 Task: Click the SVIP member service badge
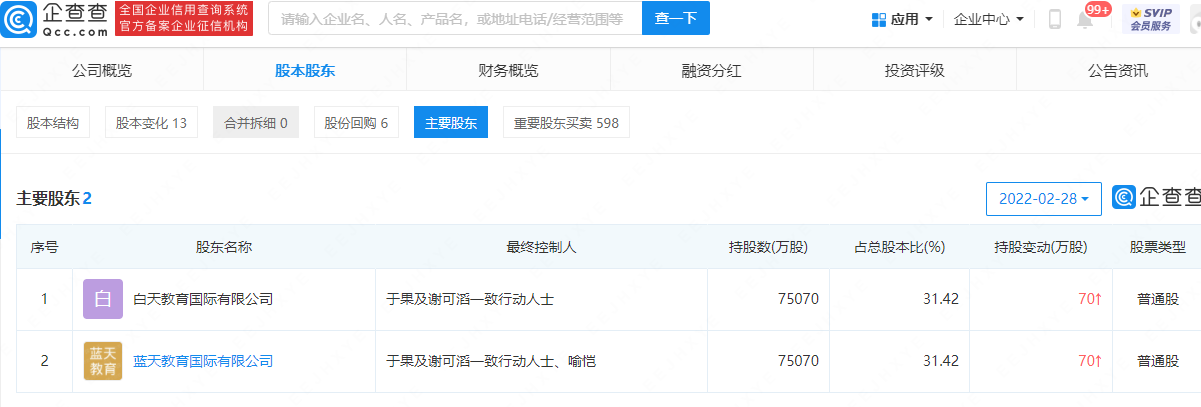(x=1150, y=19)
